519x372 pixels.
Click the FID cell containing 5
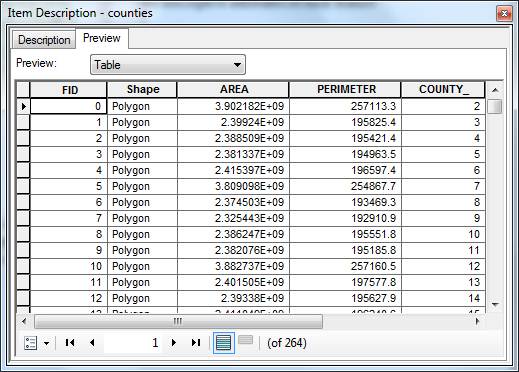[x=69, y=186]
